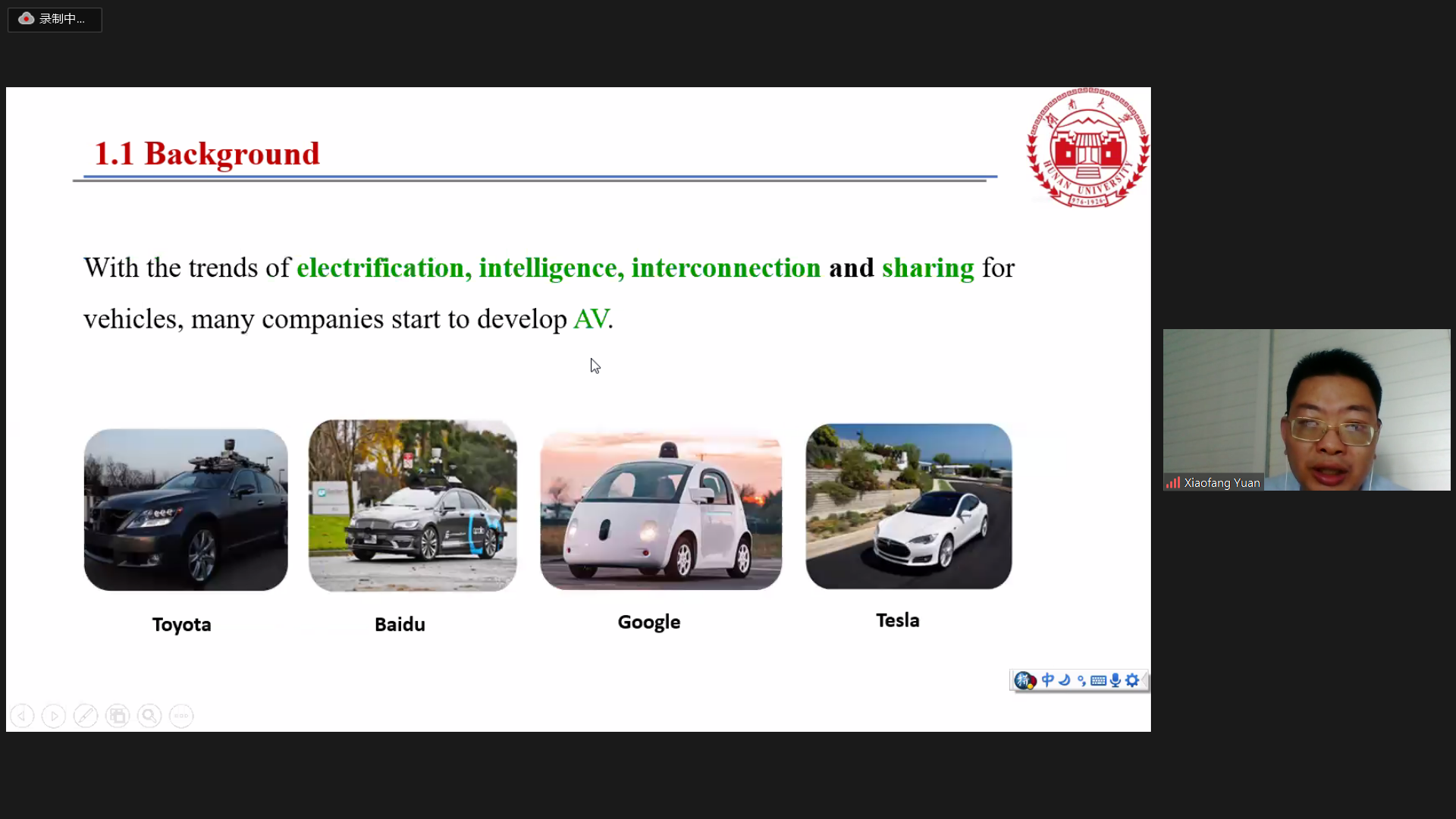Click the Hunan University logo
The height and width of the screenshot is (819, 1456).
coord(1088,148)
